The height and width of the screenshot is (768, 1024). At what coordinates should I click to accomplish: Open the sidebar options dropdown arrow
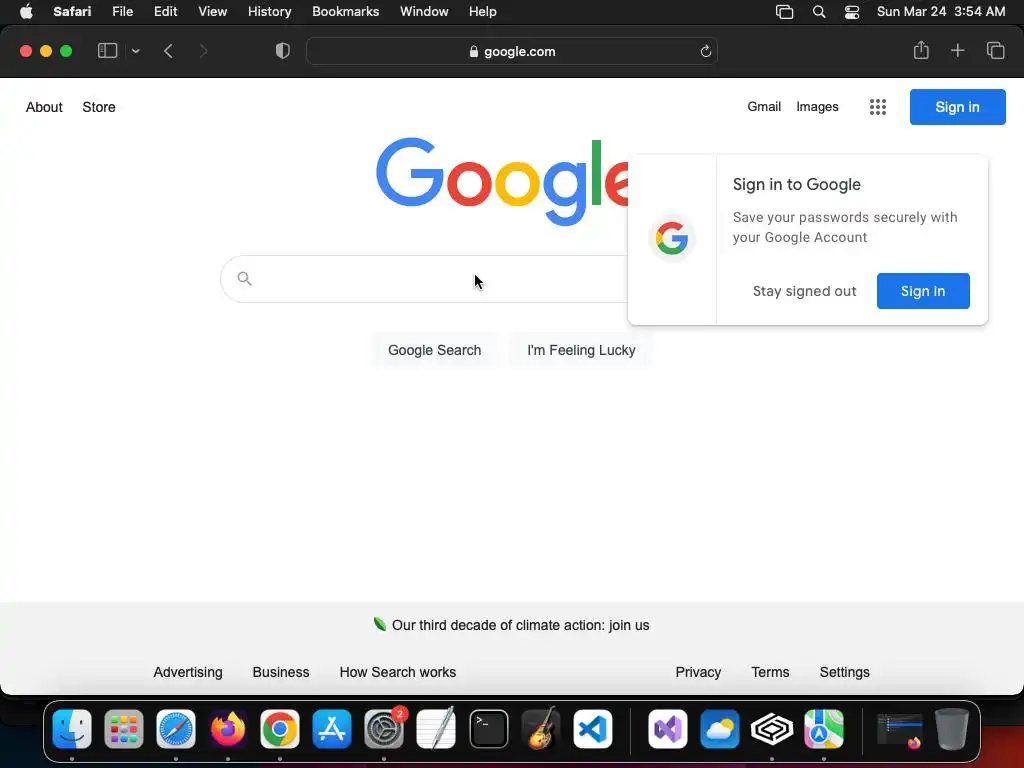[x=136, y=51]
